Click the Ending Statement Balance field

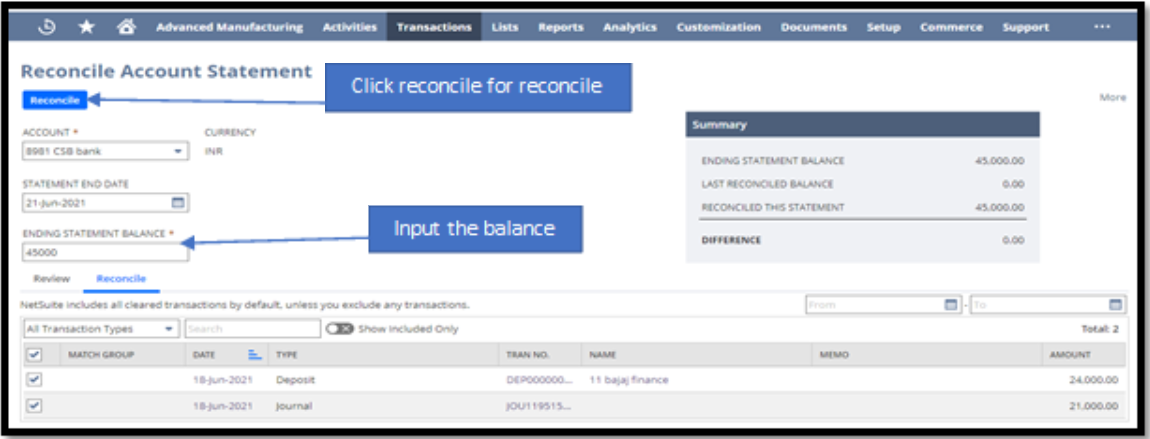[105, 253]
